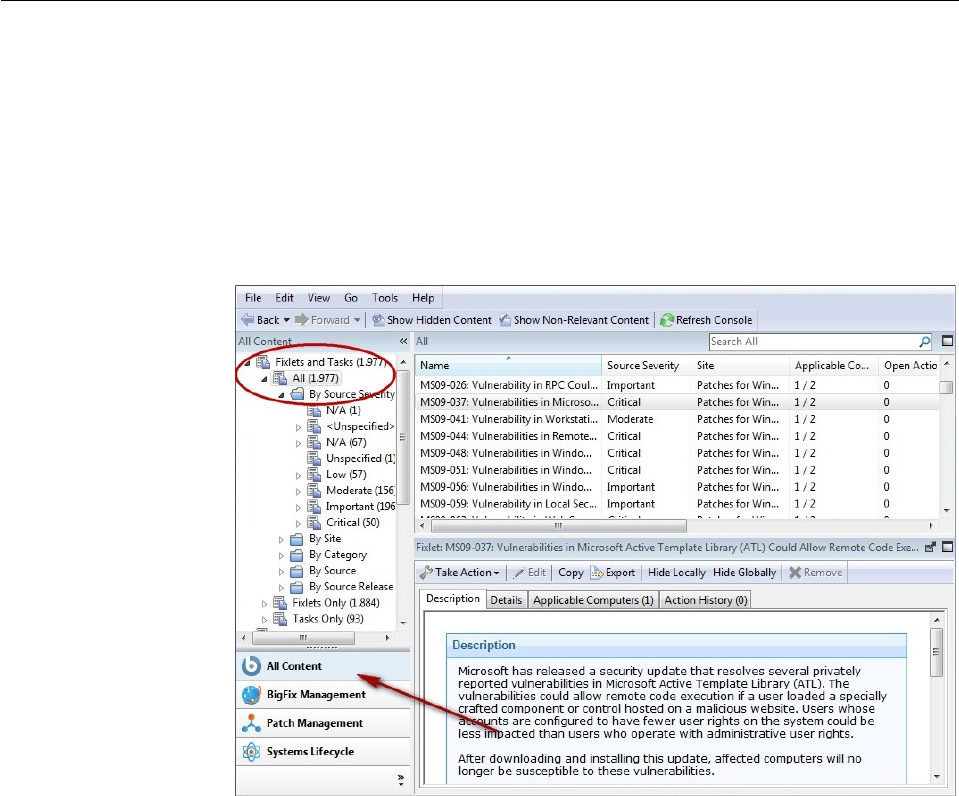Viewport: 959px width, 796px height.
Task: Sort by the Name column header
Action: tap(508, 365)
